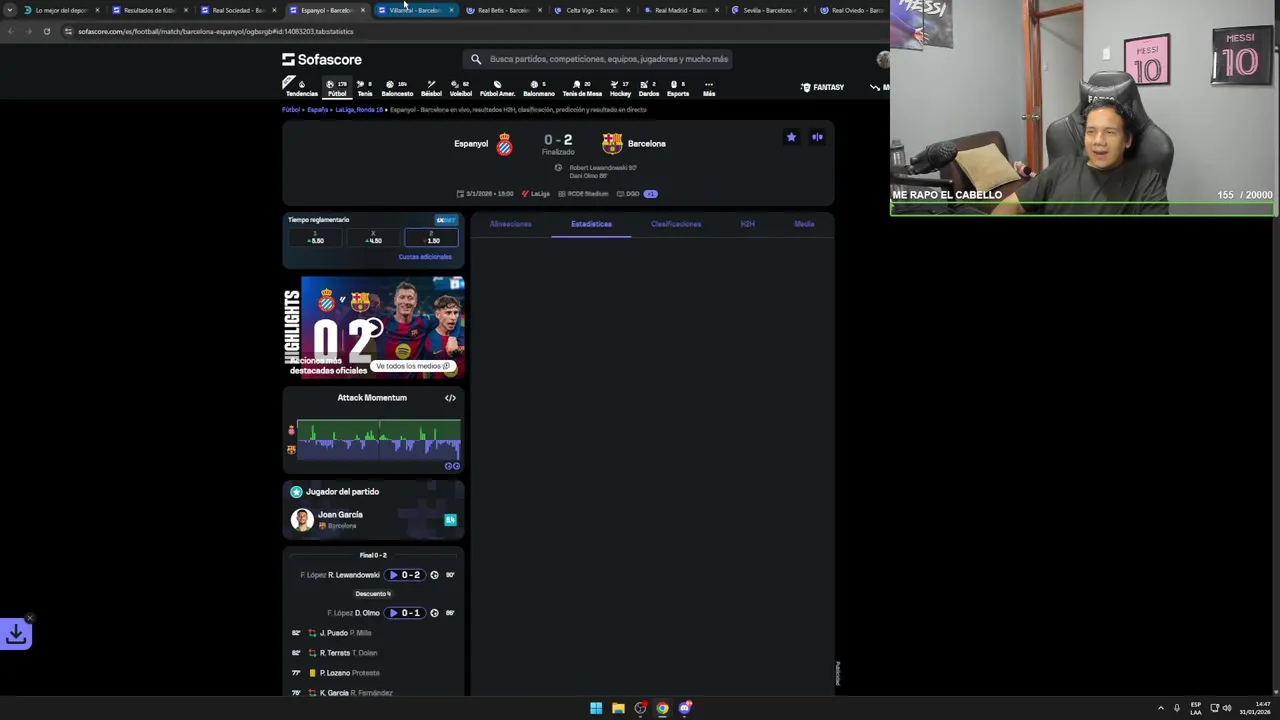1280x720 pixels.
Task: Click the Sofascore logo
Action: coord(322,59)
